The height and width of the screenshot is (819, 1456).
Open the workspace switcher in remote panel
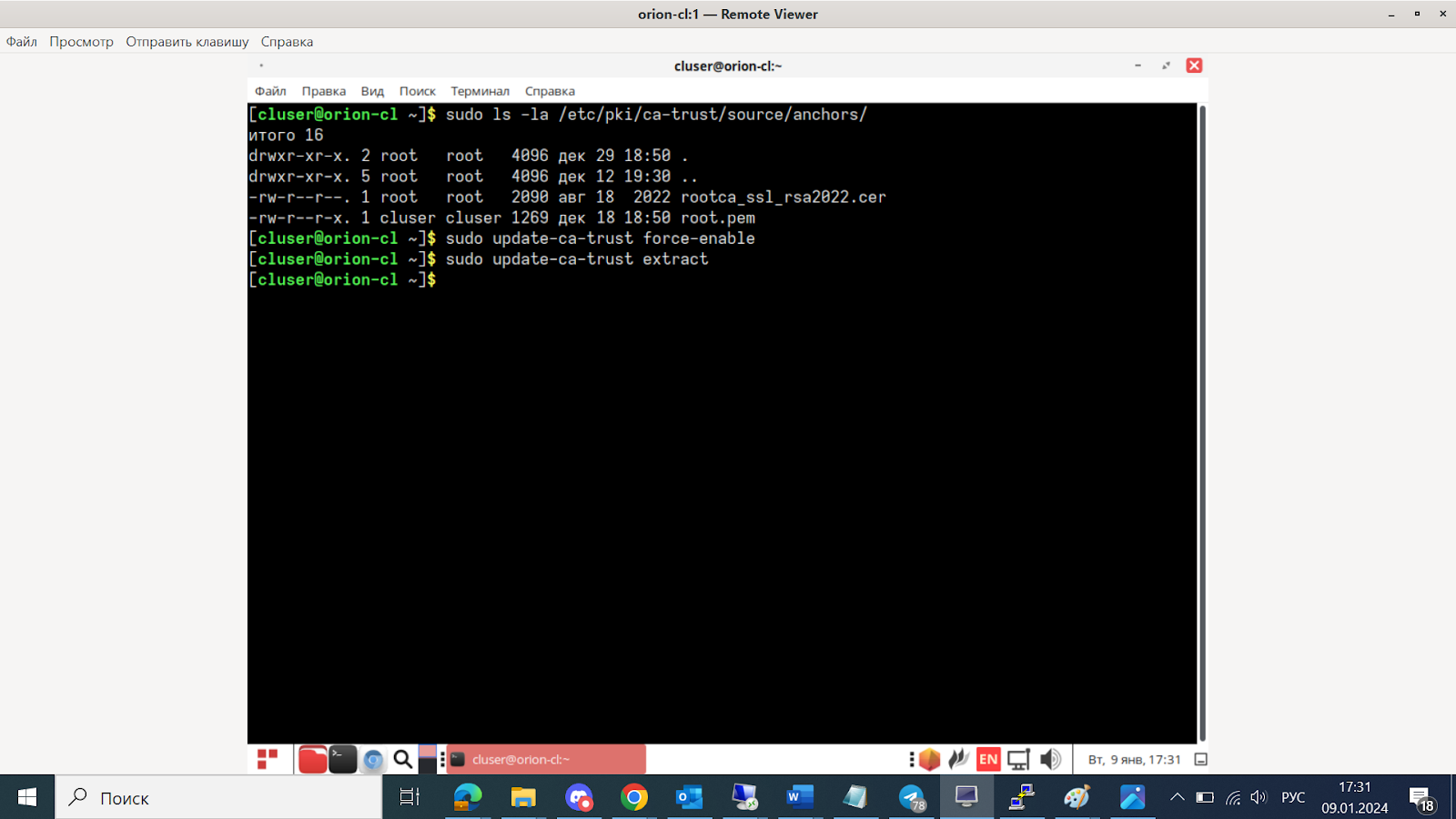(x=427, y=759)
